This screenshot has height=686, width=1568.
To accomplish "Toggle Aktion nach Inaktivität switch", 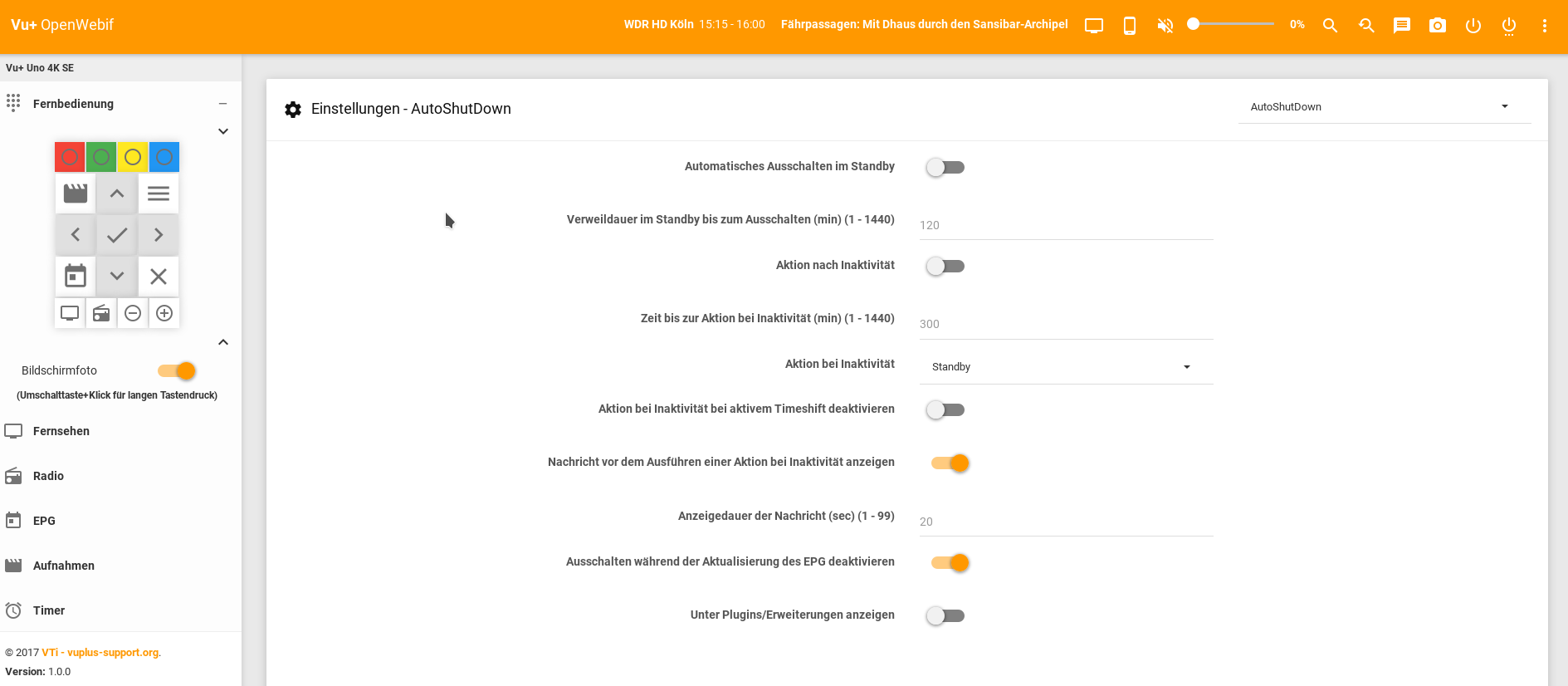I will pos(945,266).
